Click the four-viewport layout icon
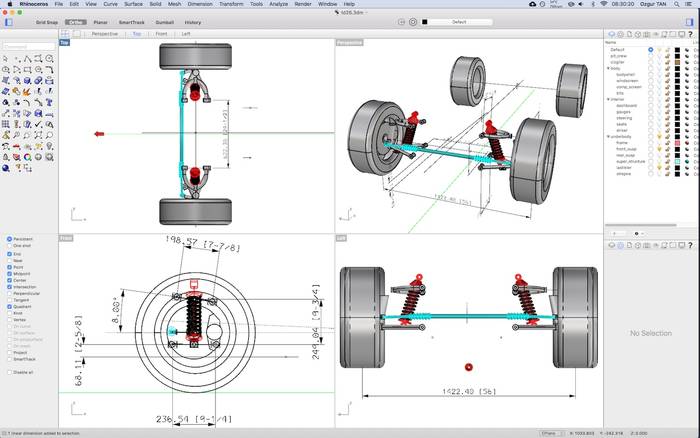The image size is (700, 438). pyautogui.click(x=65, y=33)
